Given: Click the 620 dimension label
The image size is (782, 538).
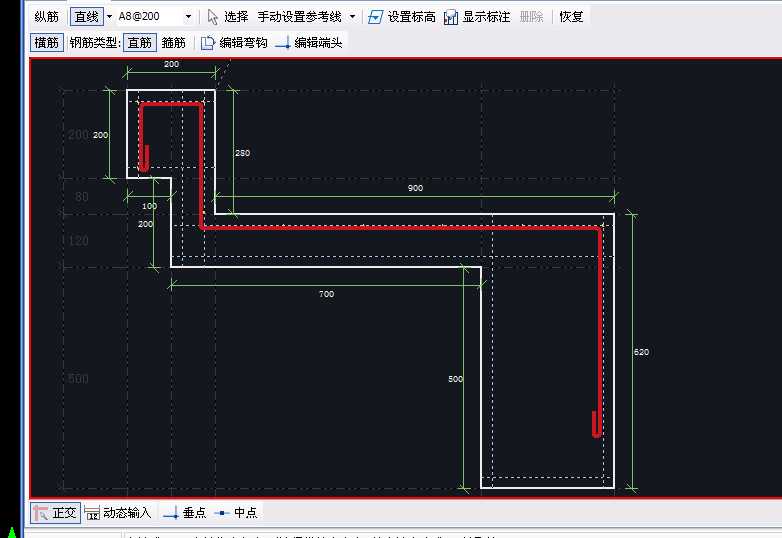Looking at the screenshot, I should 641,352.
